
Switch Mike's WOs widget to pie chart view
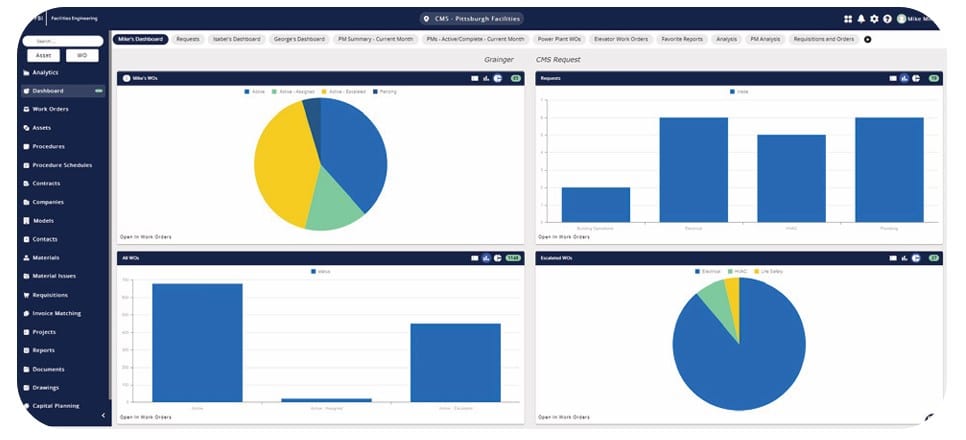[x=498, y=77]
